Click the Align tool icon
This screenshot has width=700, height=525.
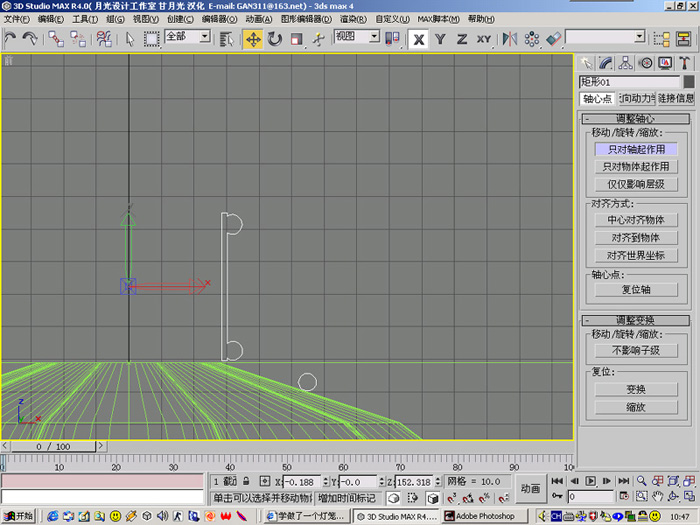click(554, 39)
